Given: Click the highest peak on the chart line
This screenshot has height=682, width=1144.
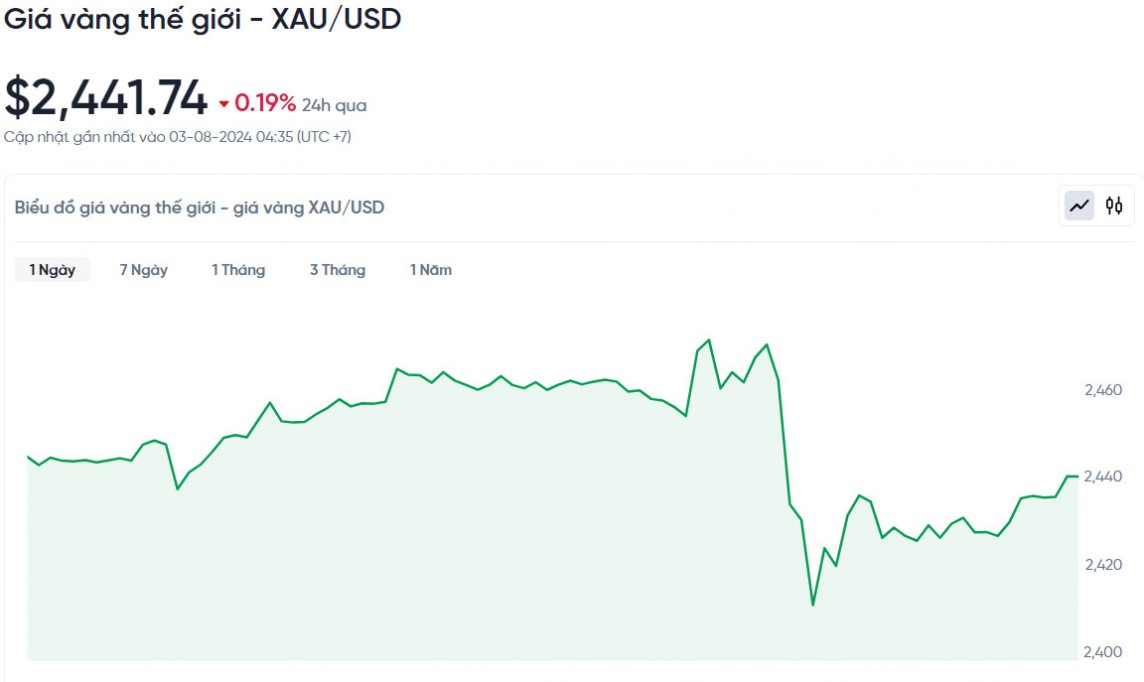Looking at the screenshot, I should coord(709,340).
